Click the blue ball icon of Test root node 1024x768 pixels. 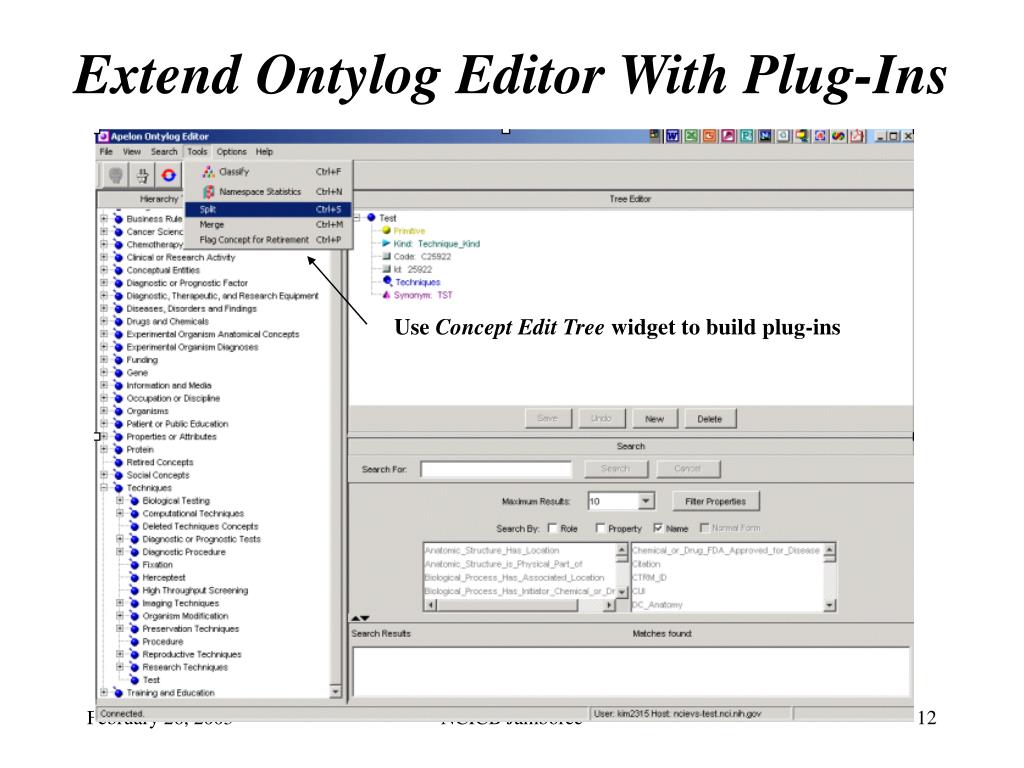[371, 217]
